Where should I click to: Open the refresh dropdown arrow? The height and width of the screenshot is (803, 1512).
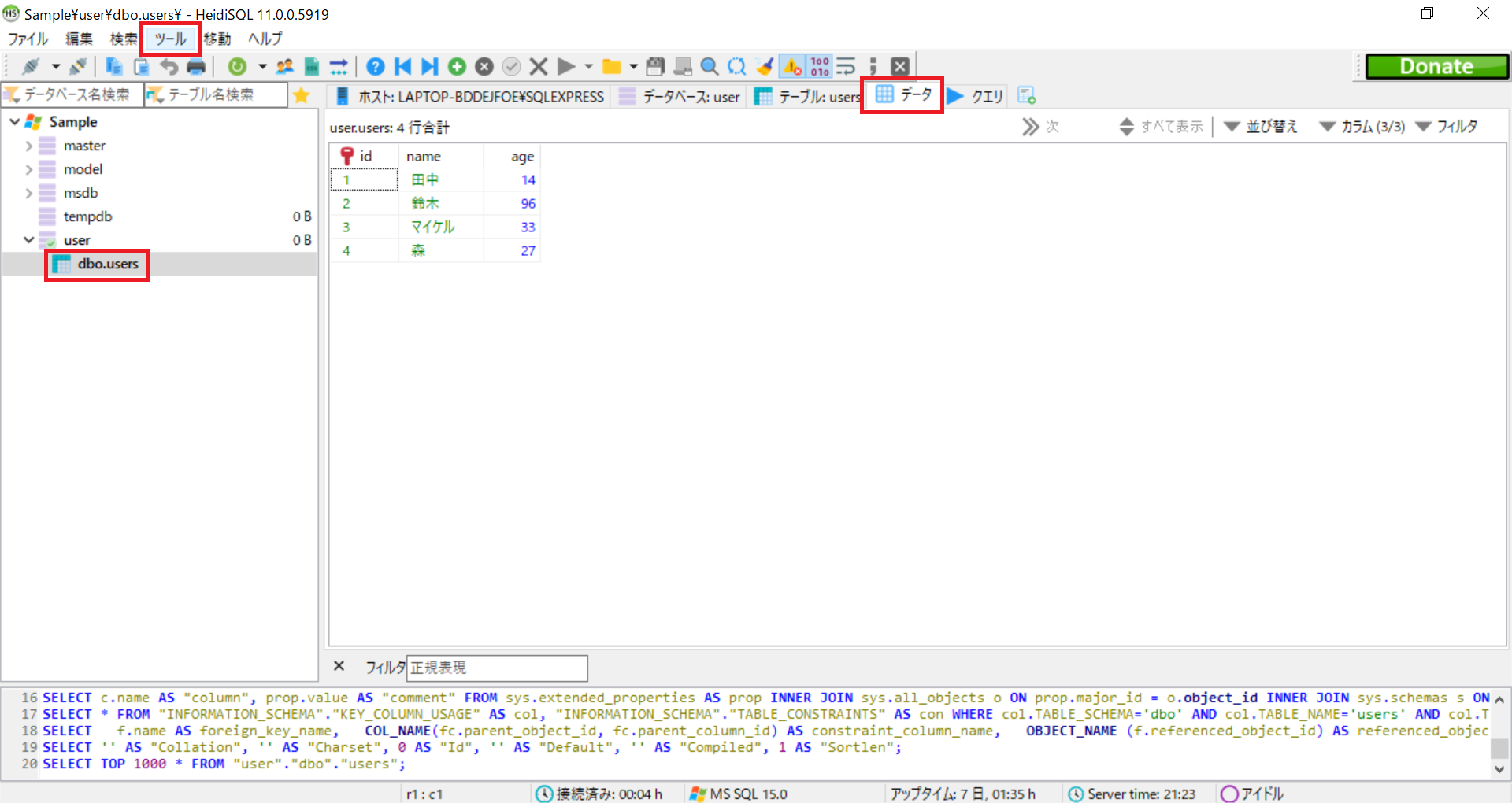[262, 67]
